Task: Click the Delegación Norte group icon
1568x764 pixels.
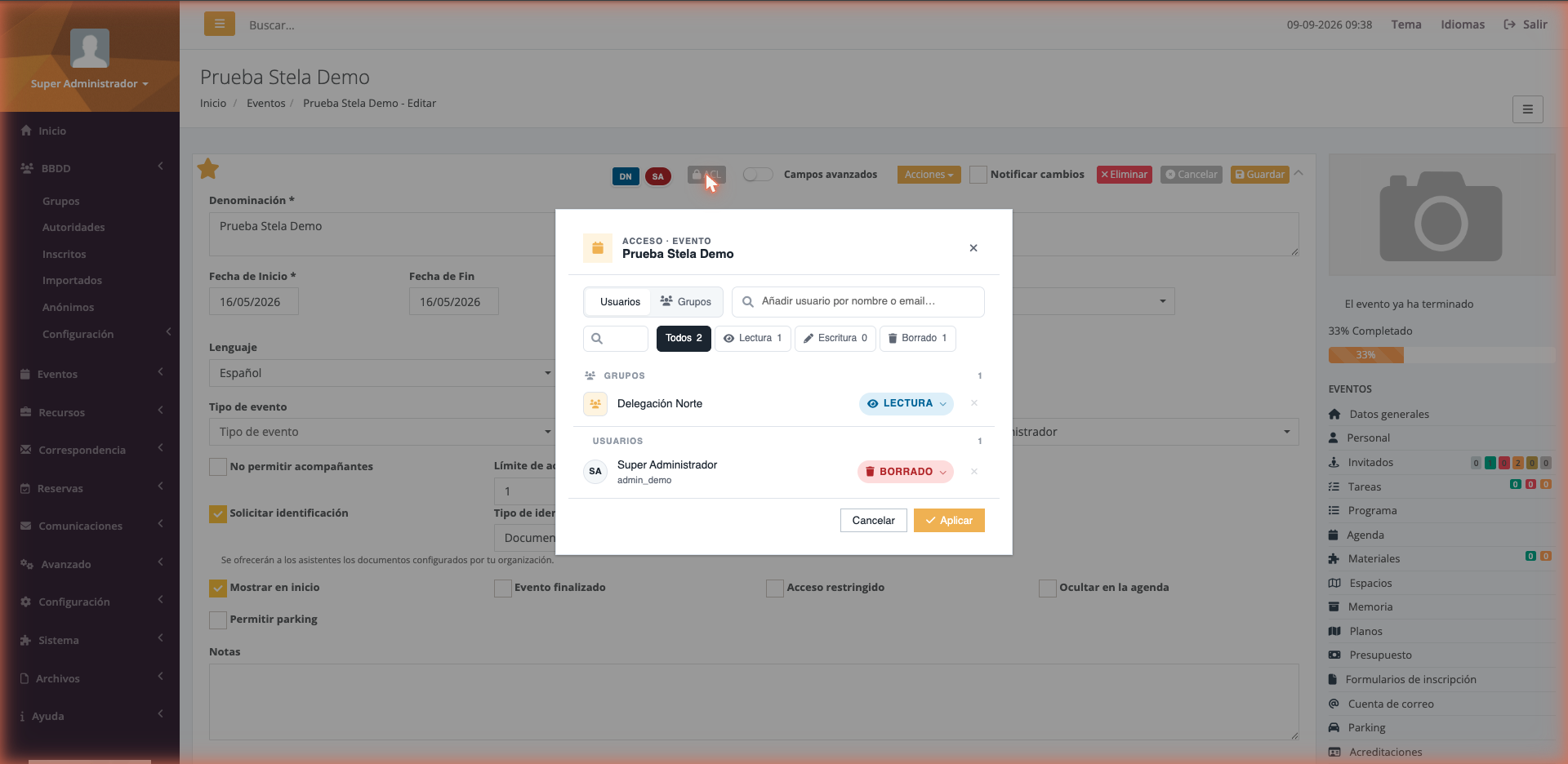Action: (x=595, y=404)
